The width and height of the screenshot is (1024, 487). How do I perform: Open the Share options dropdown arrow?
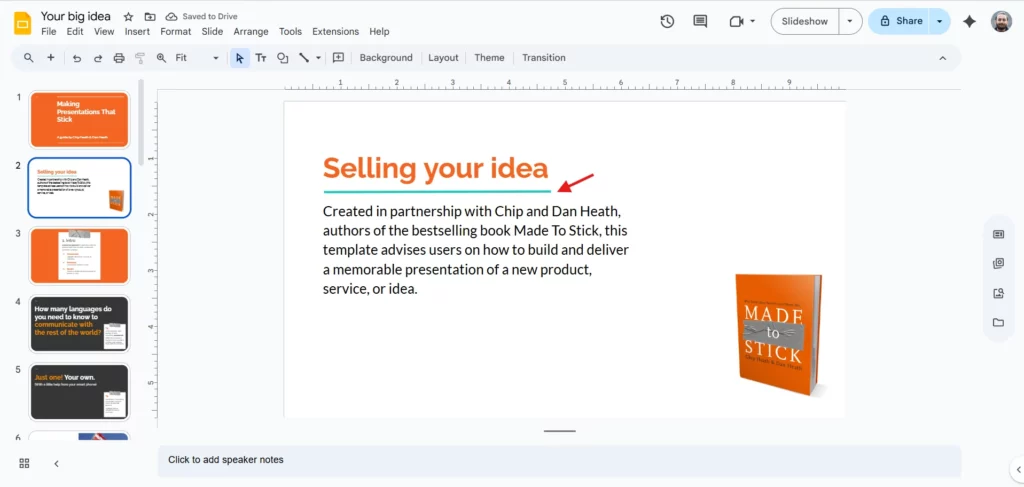(x=939, y=21)
